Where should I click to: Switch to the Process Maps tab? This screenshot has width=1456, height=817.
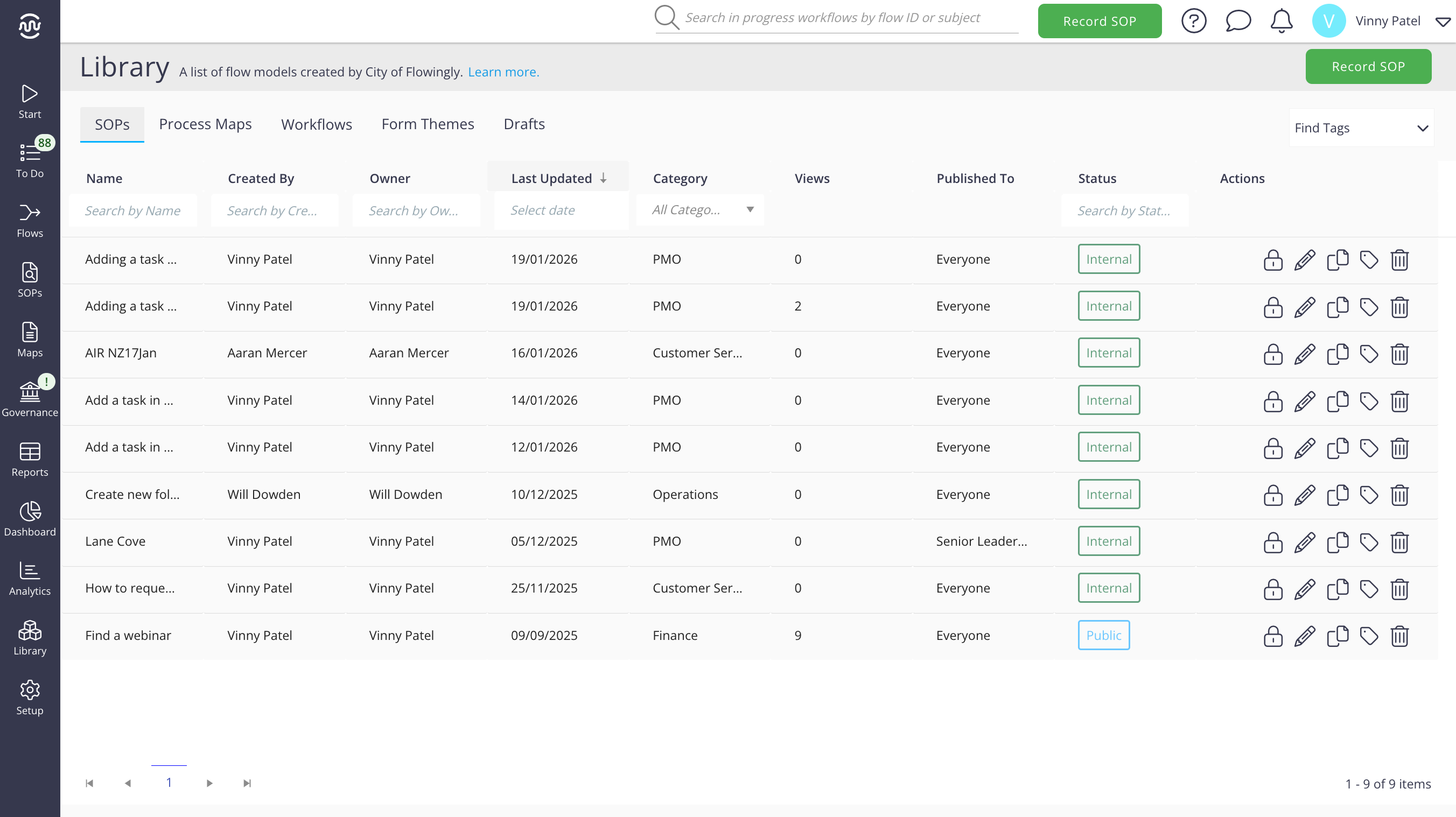point(205,124)
